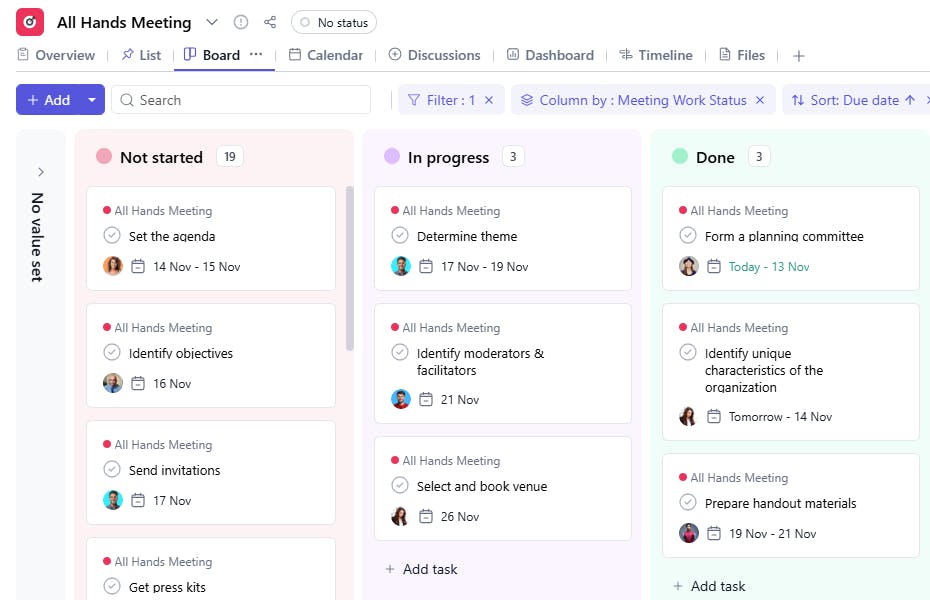Click calendar icon beside 21 Nov

426,400
